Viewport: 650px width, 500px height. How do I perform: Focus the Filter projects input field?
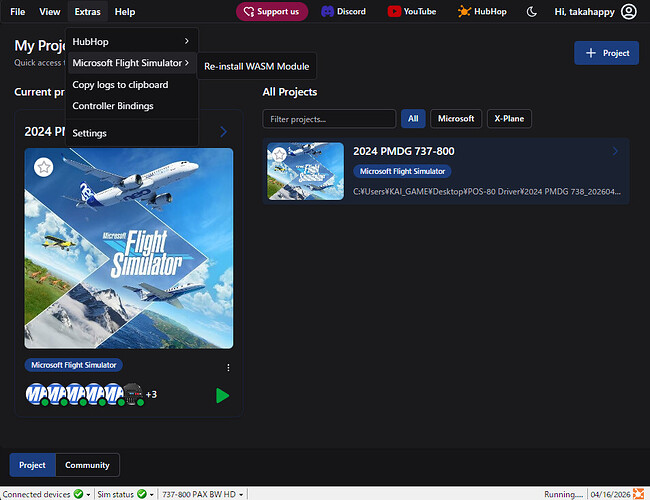[x=329, y=119]
